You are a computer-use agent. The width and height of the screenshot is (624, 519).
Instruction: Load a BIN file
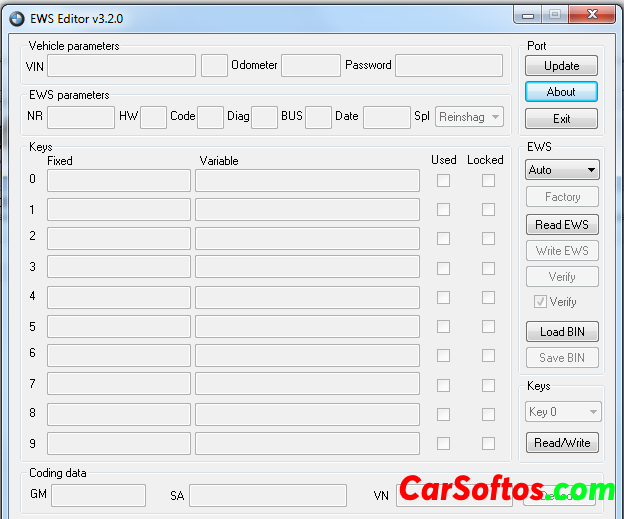click(561, 332)
